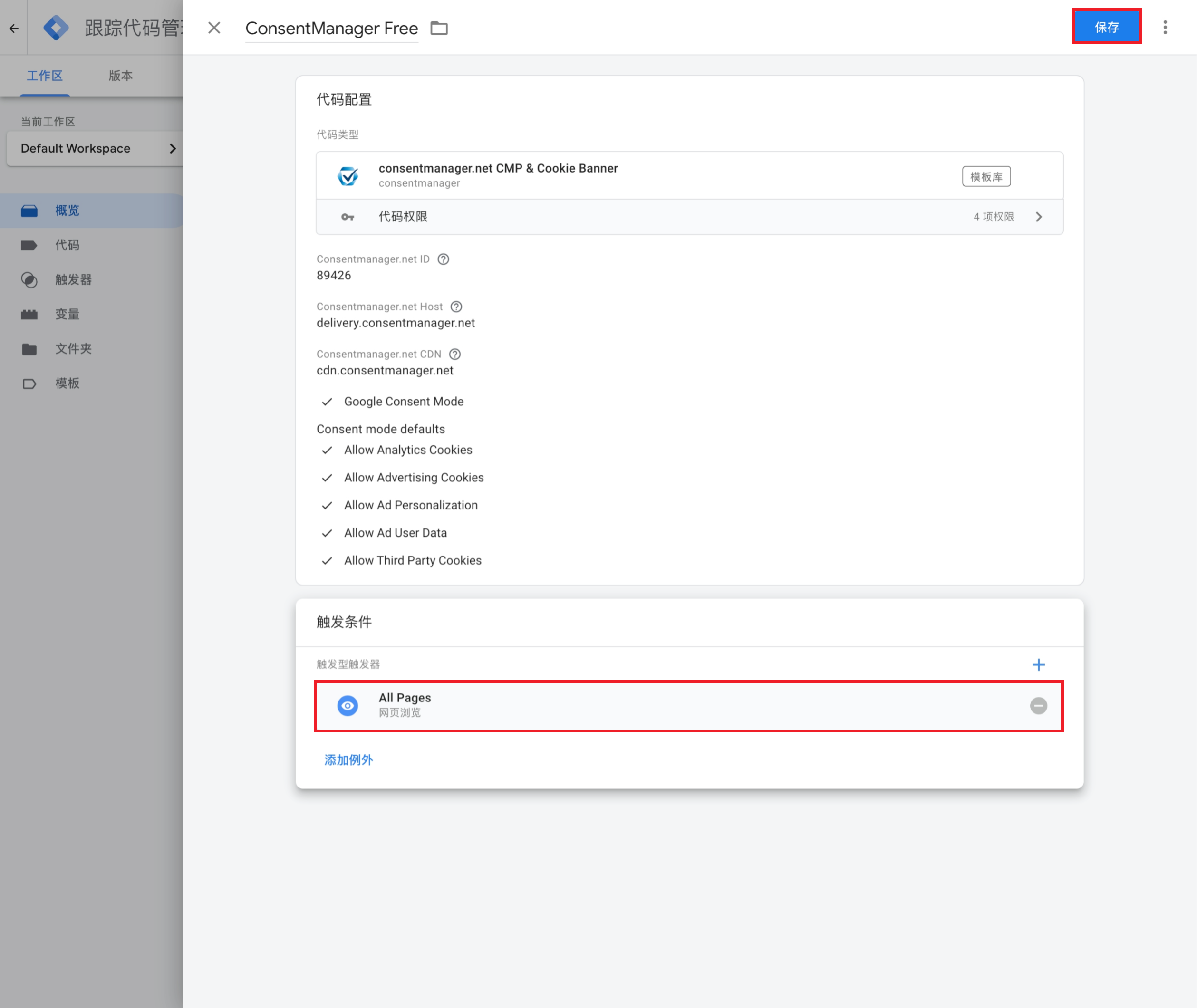
Task: Open the 触发器 triggers sidebar item
Action: (73, 279)
